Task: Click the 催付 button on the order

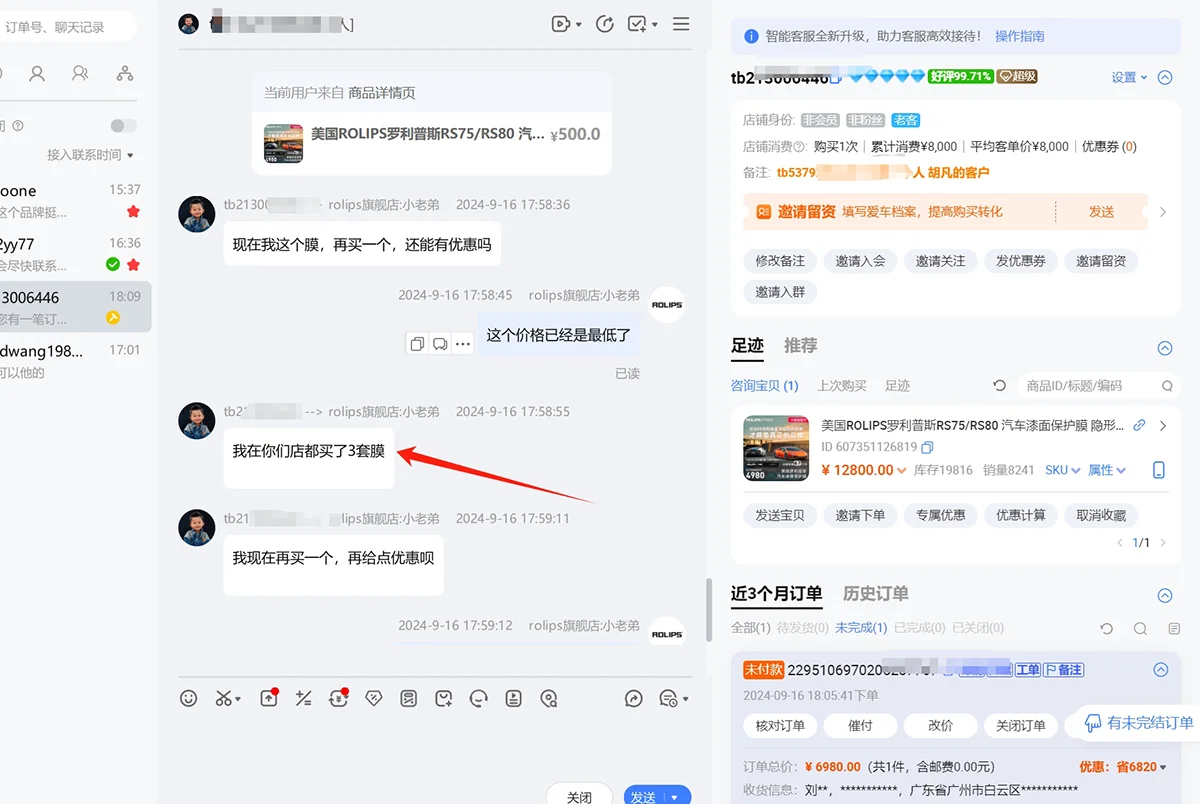Action: [860, 726]
